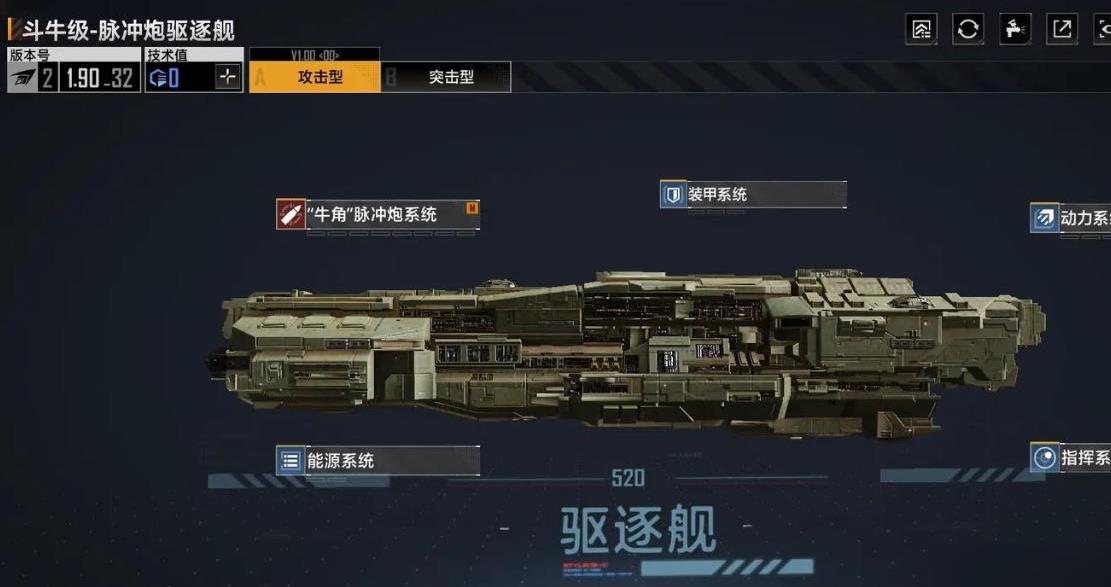The image size is (1111, 587).
Task: Click the weapon system upgrade progress bar
Action: pyautogui.click(x=391, y=233)
